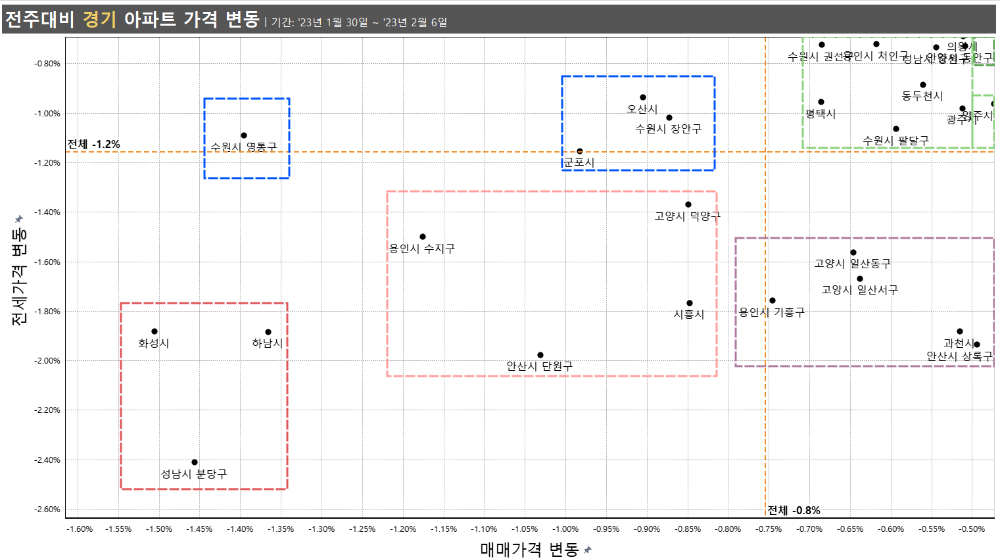Click the 전체 -0.8% reference line label

[x=794, y=510]
